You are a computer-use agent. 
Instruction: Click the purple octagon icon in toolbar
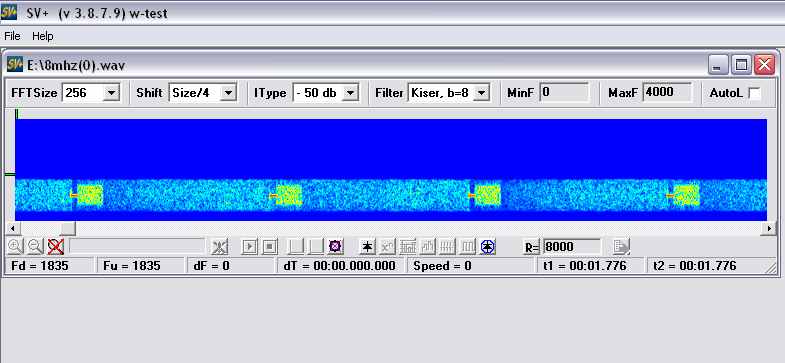point(335,246)
